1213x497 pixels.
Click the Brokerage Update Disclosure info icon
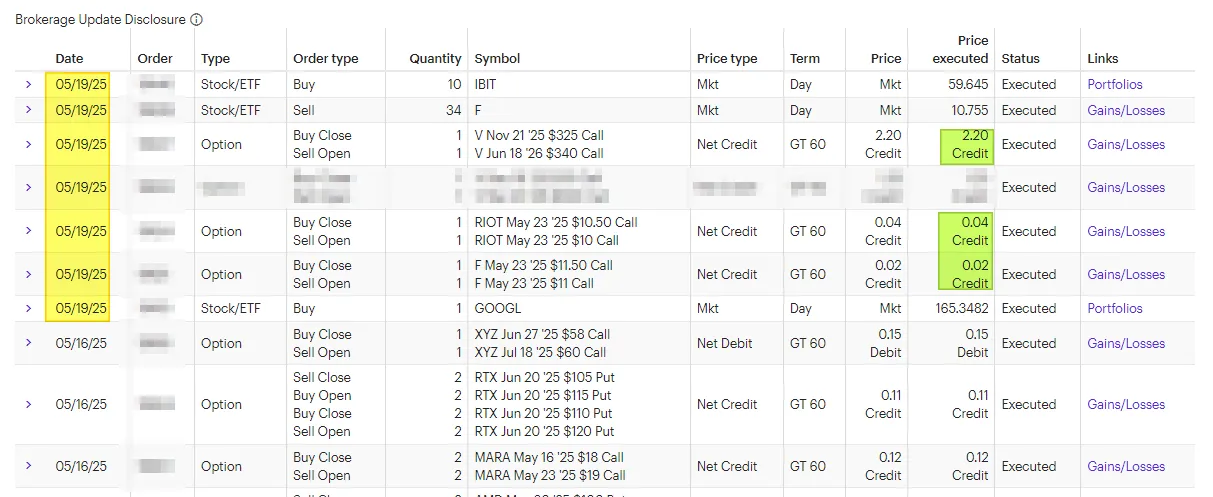(x=197, y=19)
